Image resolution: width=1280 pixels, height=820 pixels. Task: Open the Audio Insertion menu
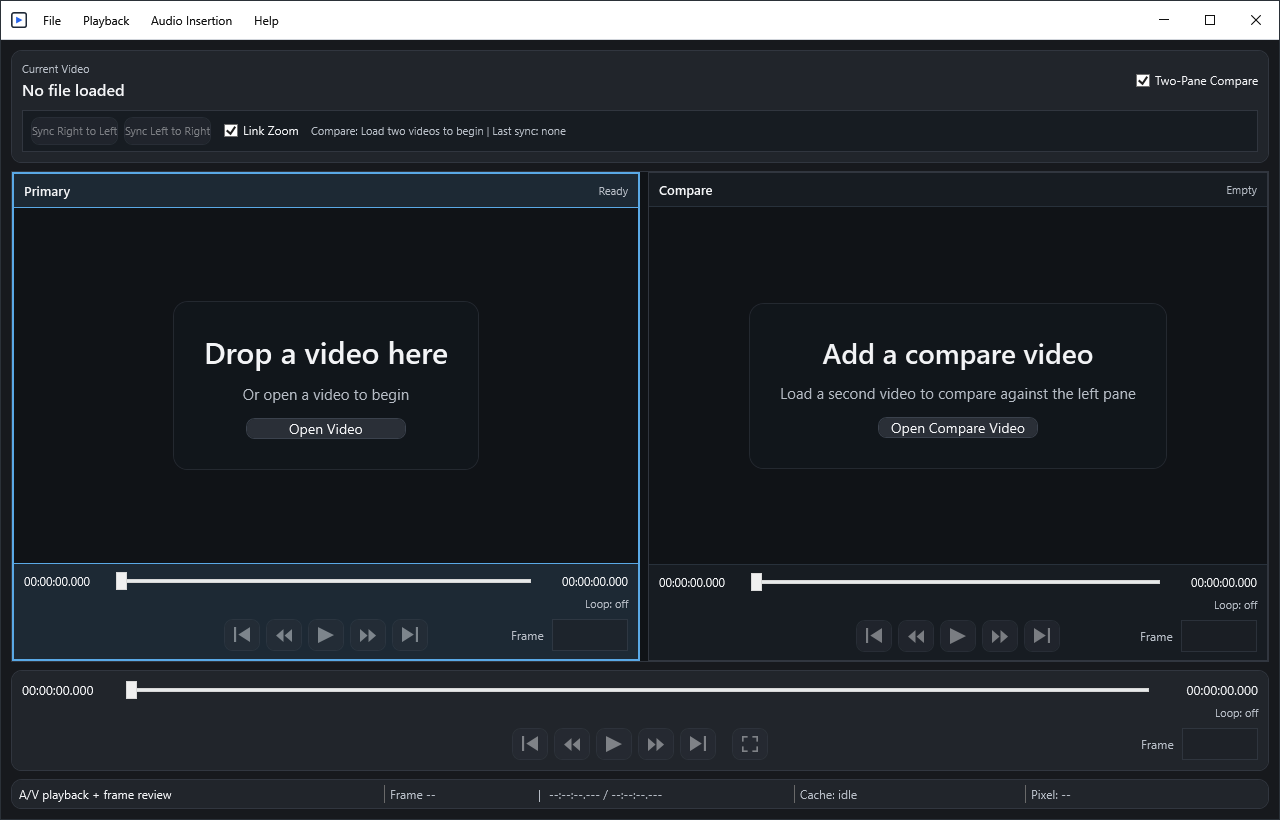[x=191, y=20]
